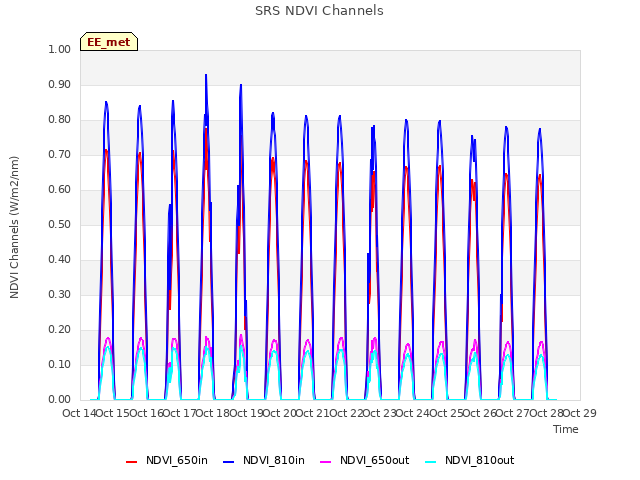Click the blue spike peak reaching 0.90
This screenshot has height=480, width=640.
click(x=241, y=86)
